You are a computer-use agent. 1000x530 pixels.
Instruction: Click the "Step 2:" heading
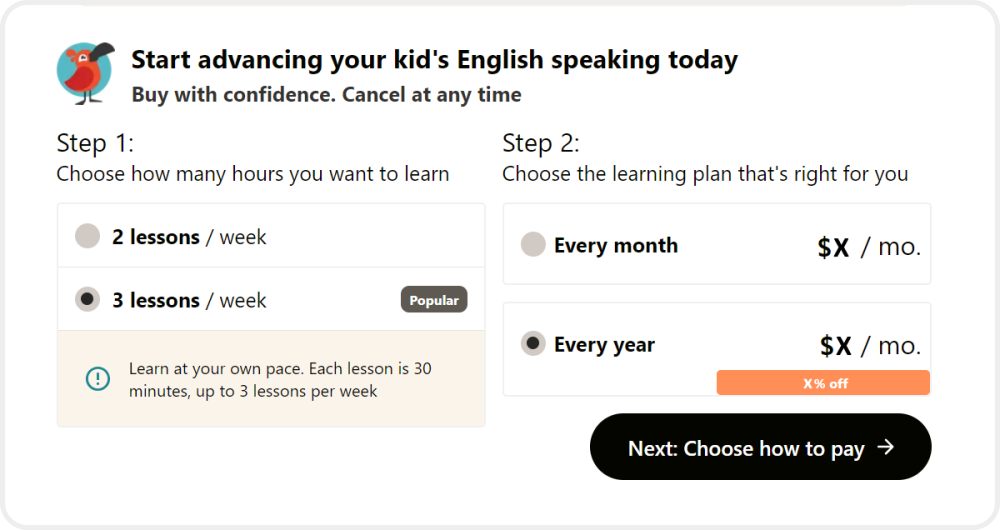point(541,143)
